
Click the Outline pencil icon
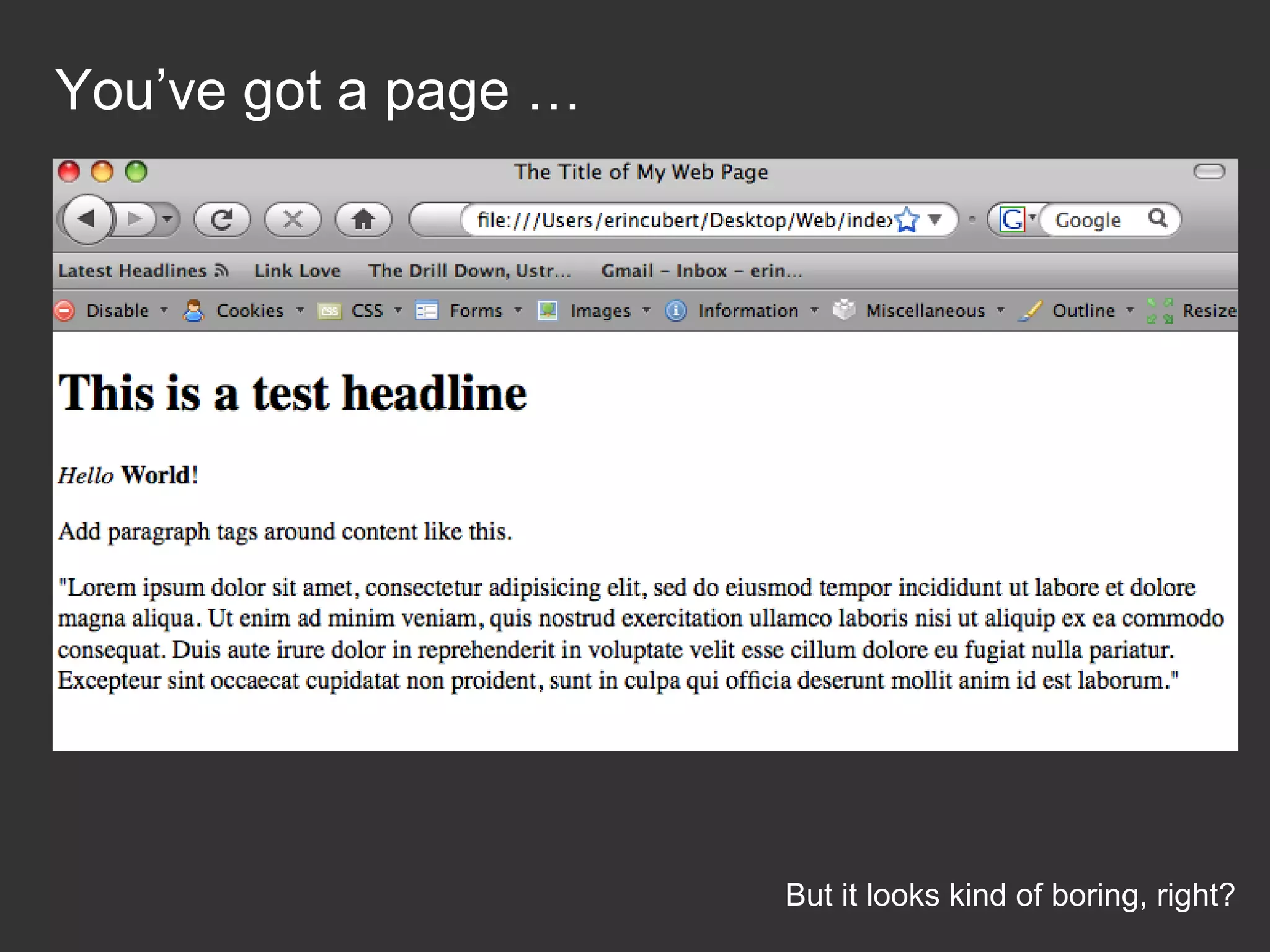tap(1030, 311)
